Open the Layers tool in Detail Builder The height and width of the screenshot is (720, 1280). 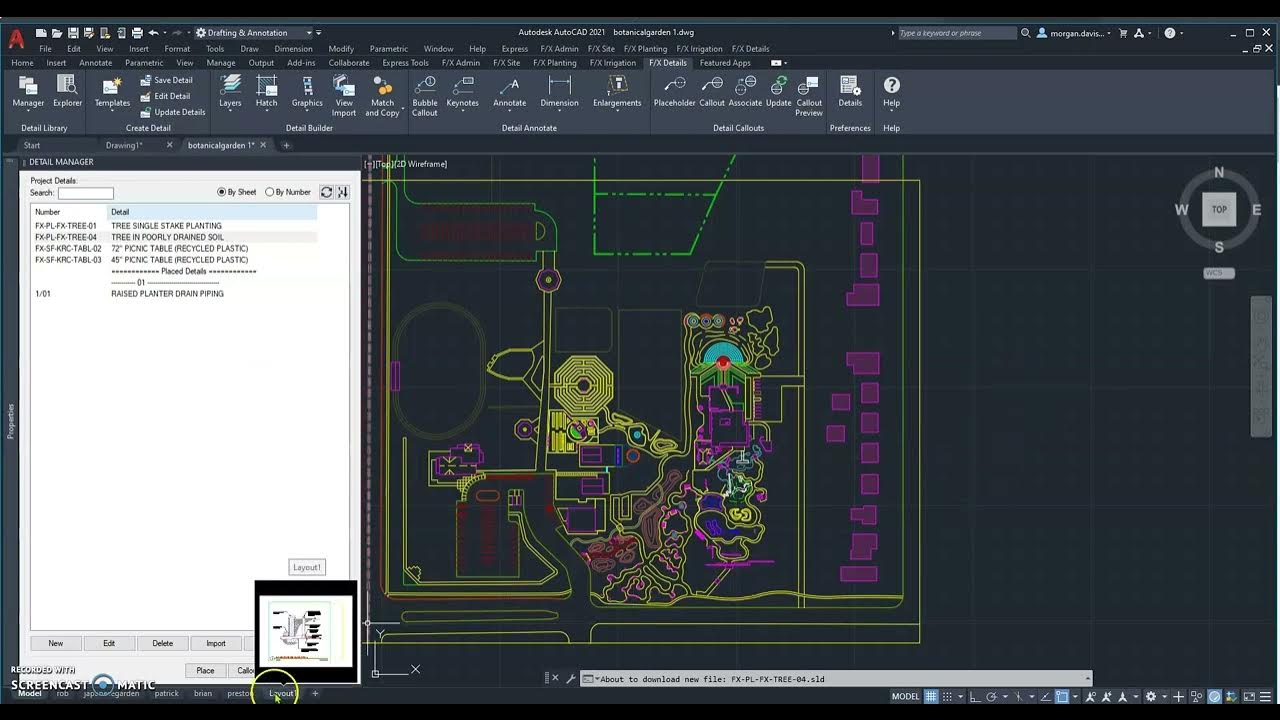tap(230, 92)
